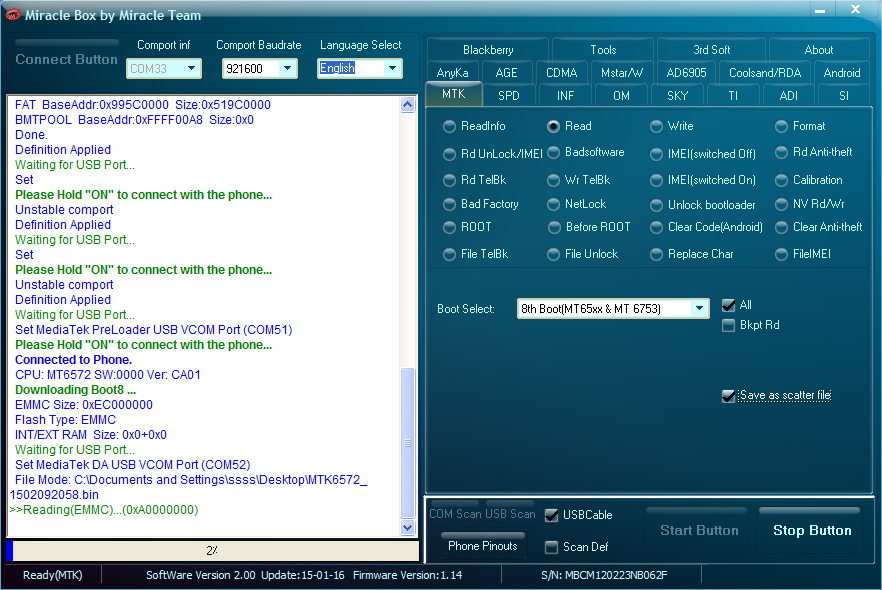The width and height of the screenshot is (882, 590).
Task: Switch to the SKY tab
Action: tap(677, 96)
